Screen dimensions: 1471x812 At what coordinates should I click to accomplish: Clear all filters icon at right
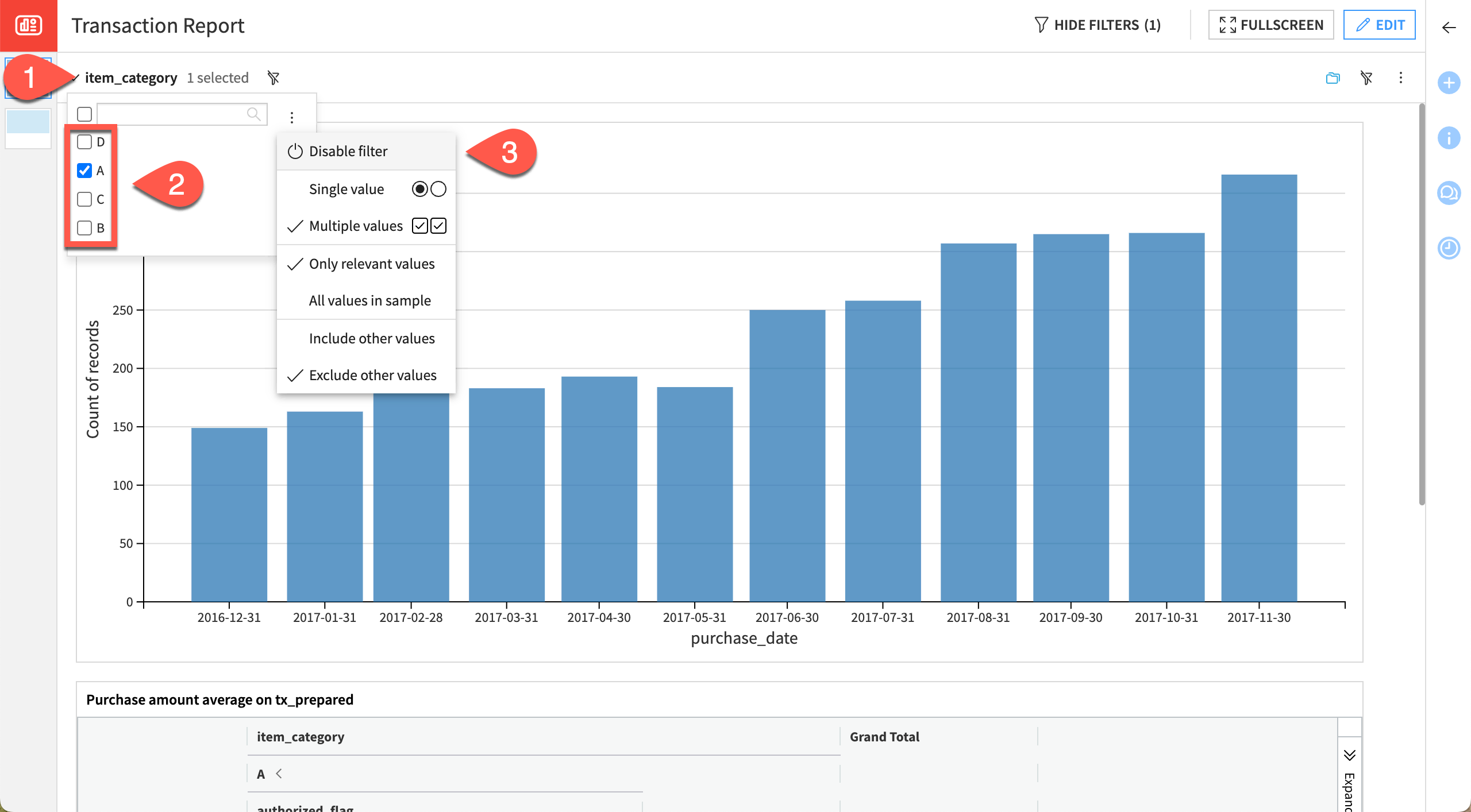(x=1366, y=78)
